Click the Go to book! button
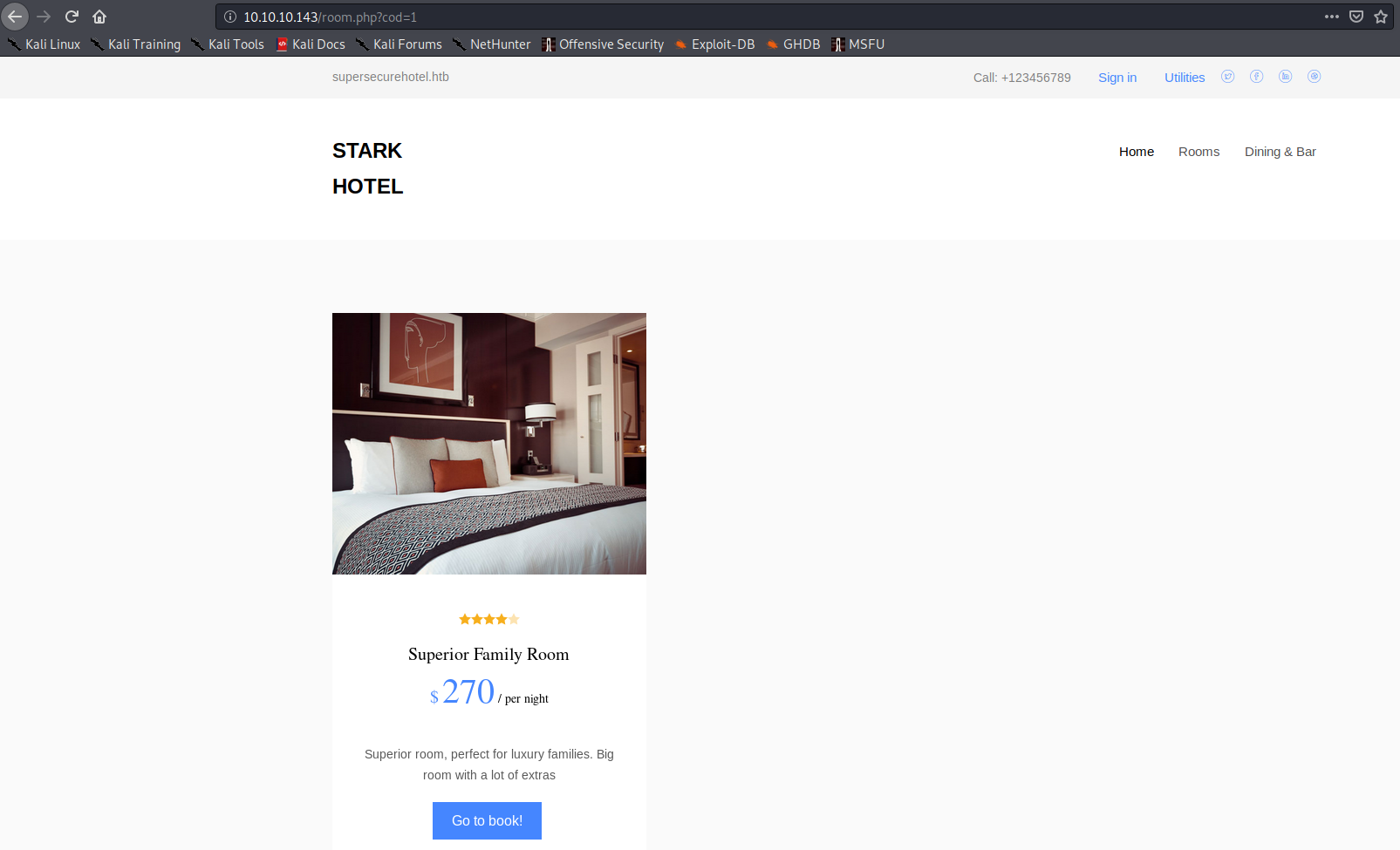 [486, 820]
